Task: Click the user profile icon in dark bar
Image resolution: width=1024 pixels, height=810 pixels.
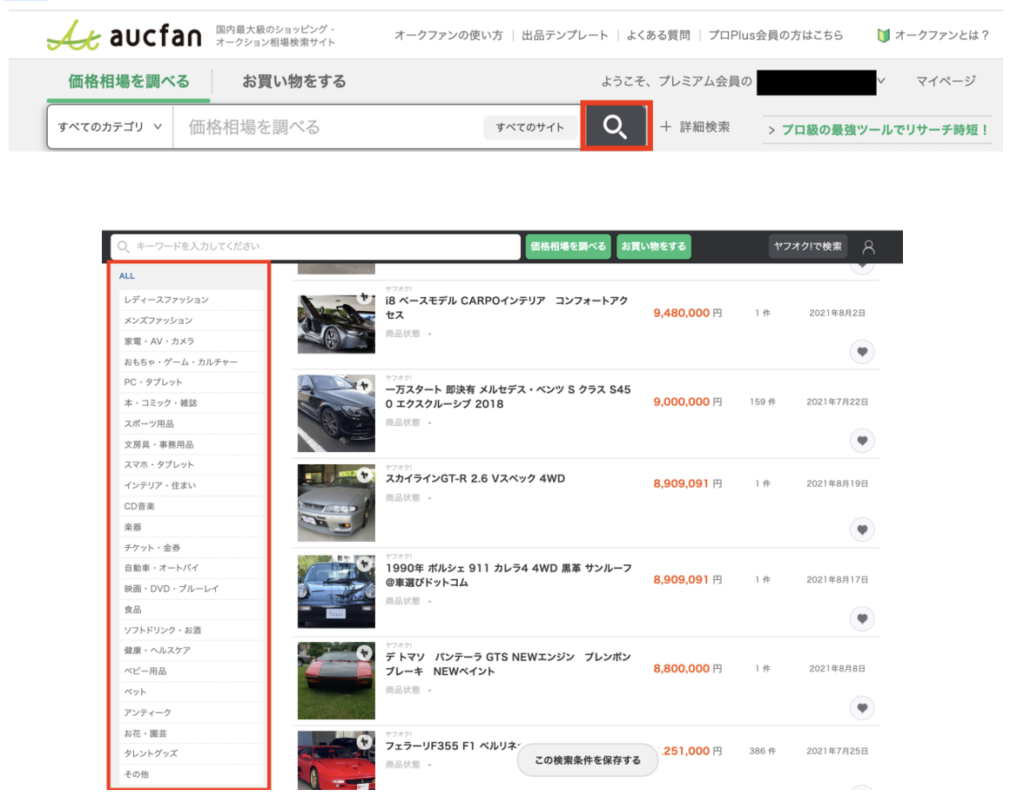Action: [x=868, y=247]
